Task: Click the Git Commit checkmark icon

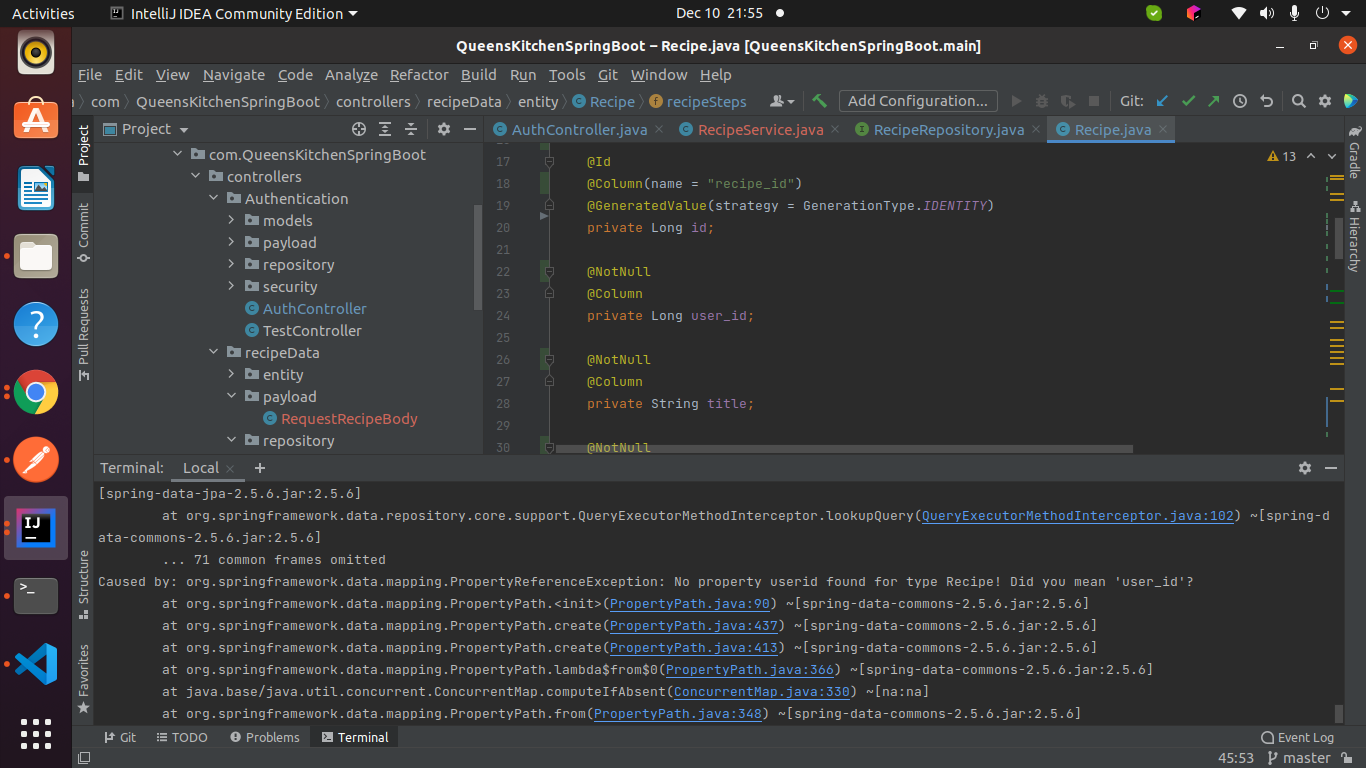Action: 1188,101
